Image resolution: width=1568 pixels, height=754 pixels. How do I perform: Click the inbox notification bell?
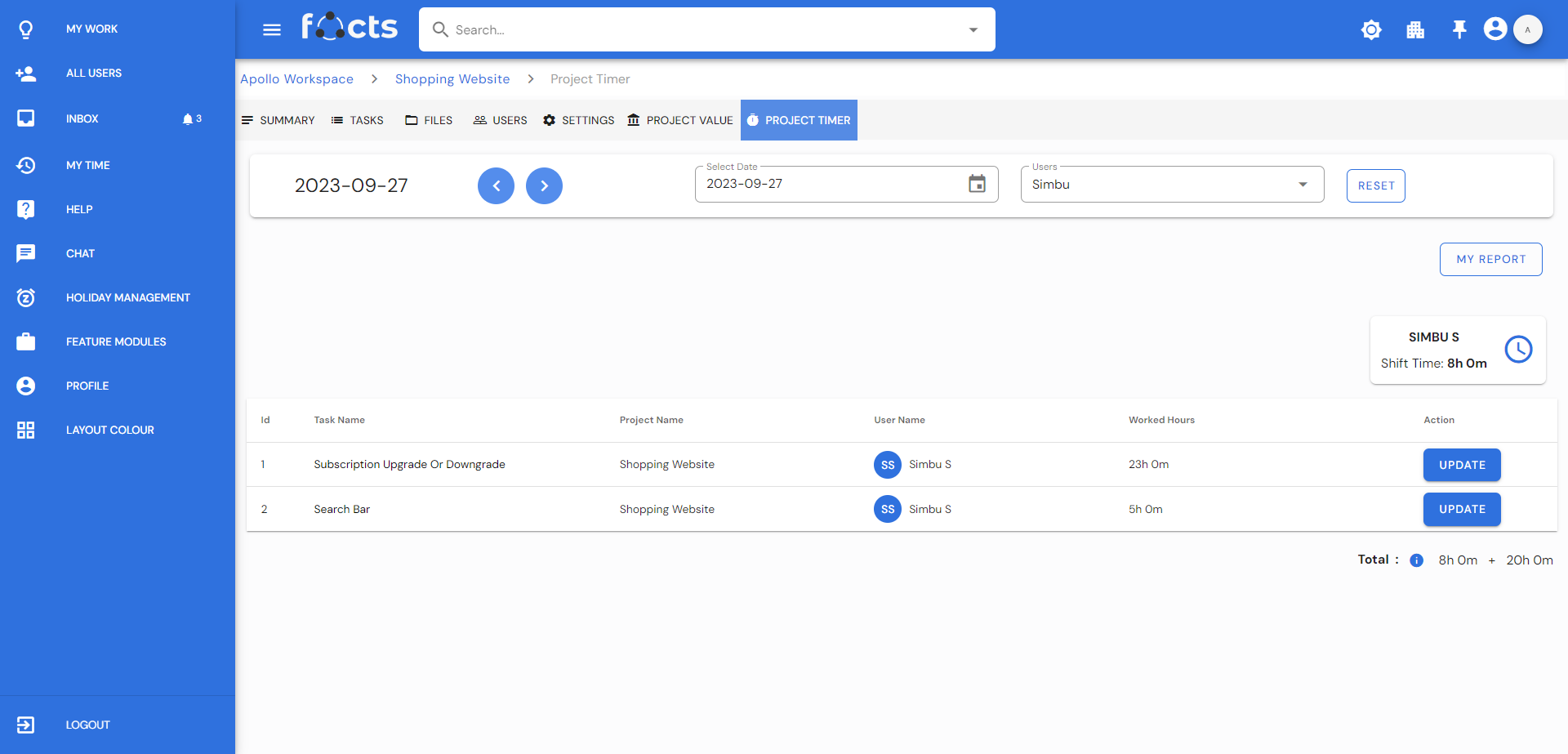coord(189,119)
